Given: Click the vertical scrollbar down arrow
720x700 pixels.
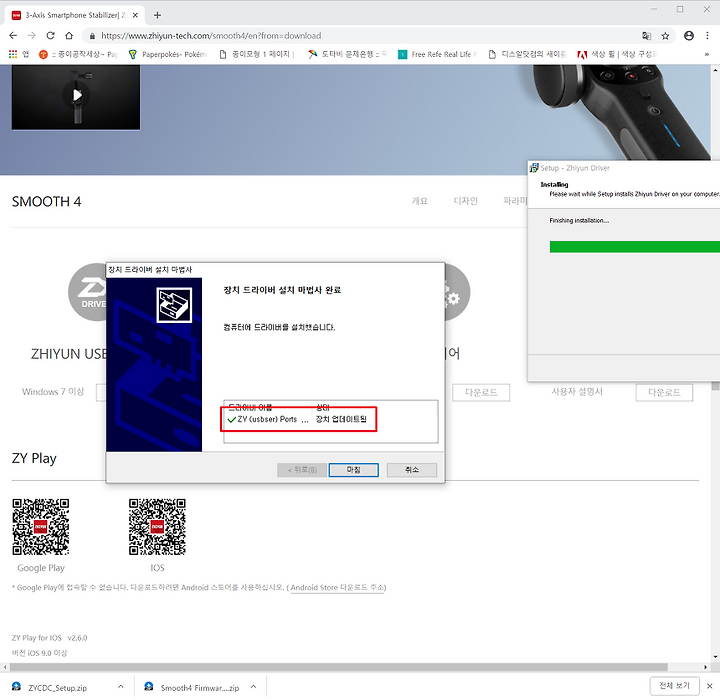Looking at the screenshot, I should (715, 657).
